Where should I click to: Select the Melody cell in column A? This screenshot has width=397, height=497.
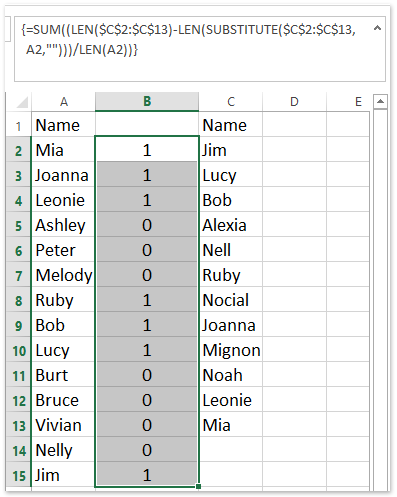(63, 275)
